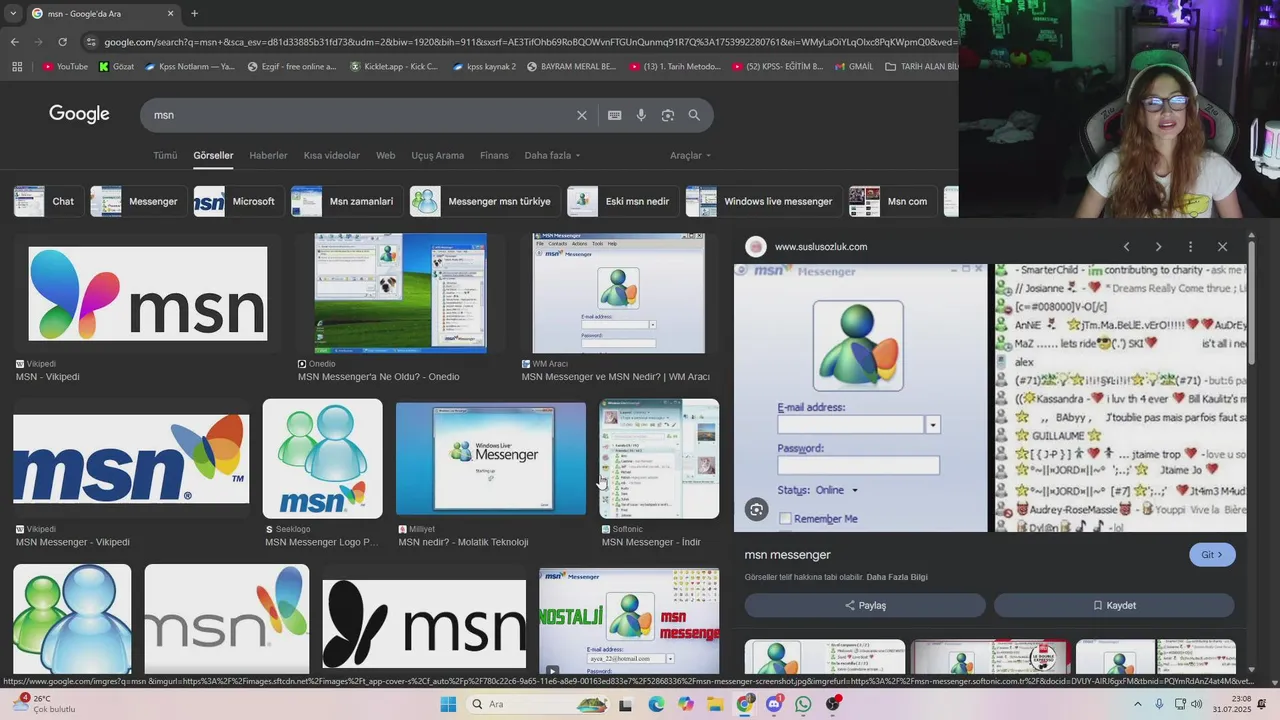Click the tray microphone icon

[x=1159, y=704]
